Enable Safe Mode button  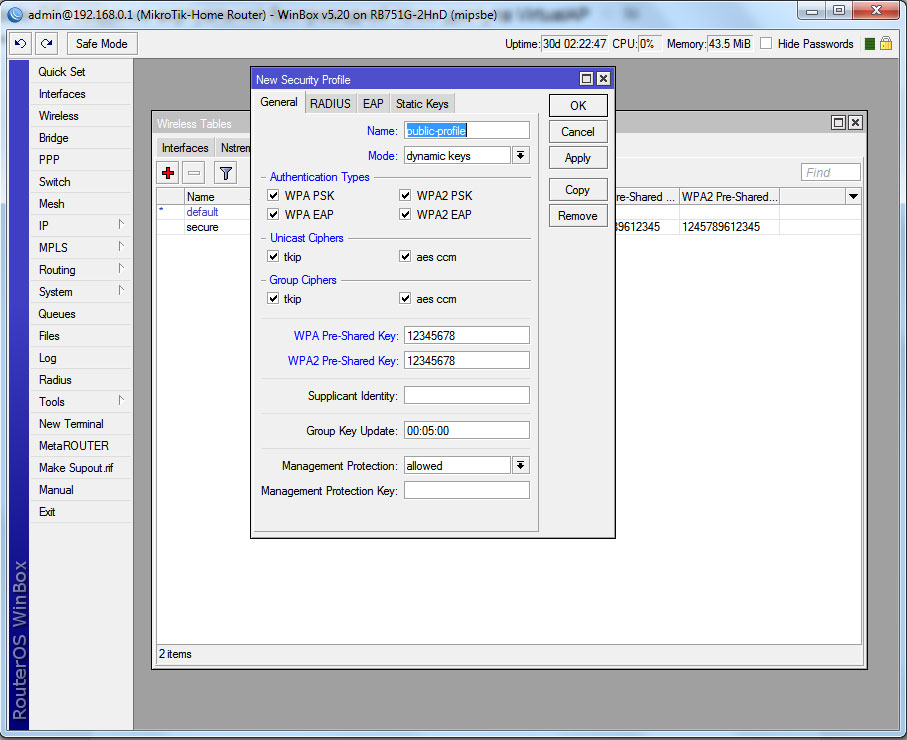pyautogui.click(x=101, y=44)
